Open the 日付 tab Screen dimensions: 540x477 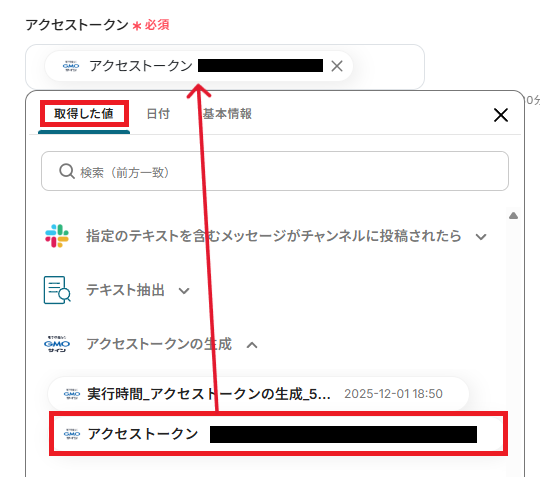tap(158, 114)
